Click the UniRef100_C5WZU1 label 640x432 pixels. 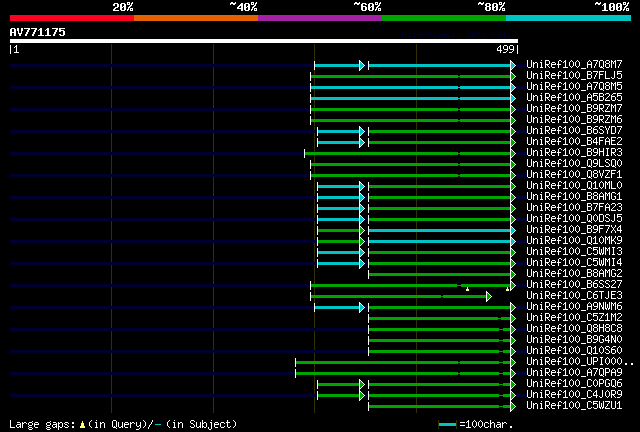(574, 406)
